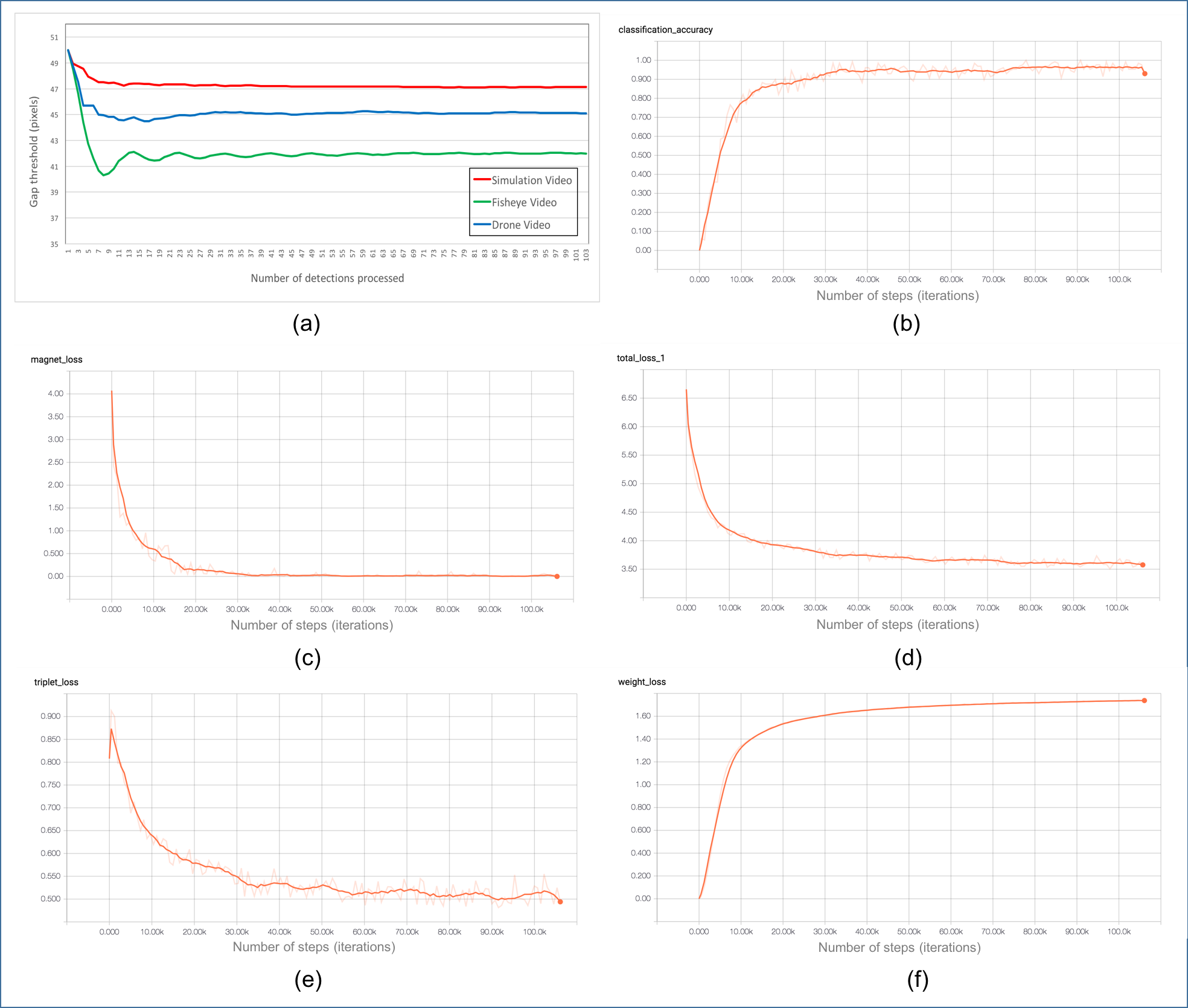The height and width of the screenshot is (1008, 1188).
Task: Click the Drone Video legend entry
Action: [520, 225]
